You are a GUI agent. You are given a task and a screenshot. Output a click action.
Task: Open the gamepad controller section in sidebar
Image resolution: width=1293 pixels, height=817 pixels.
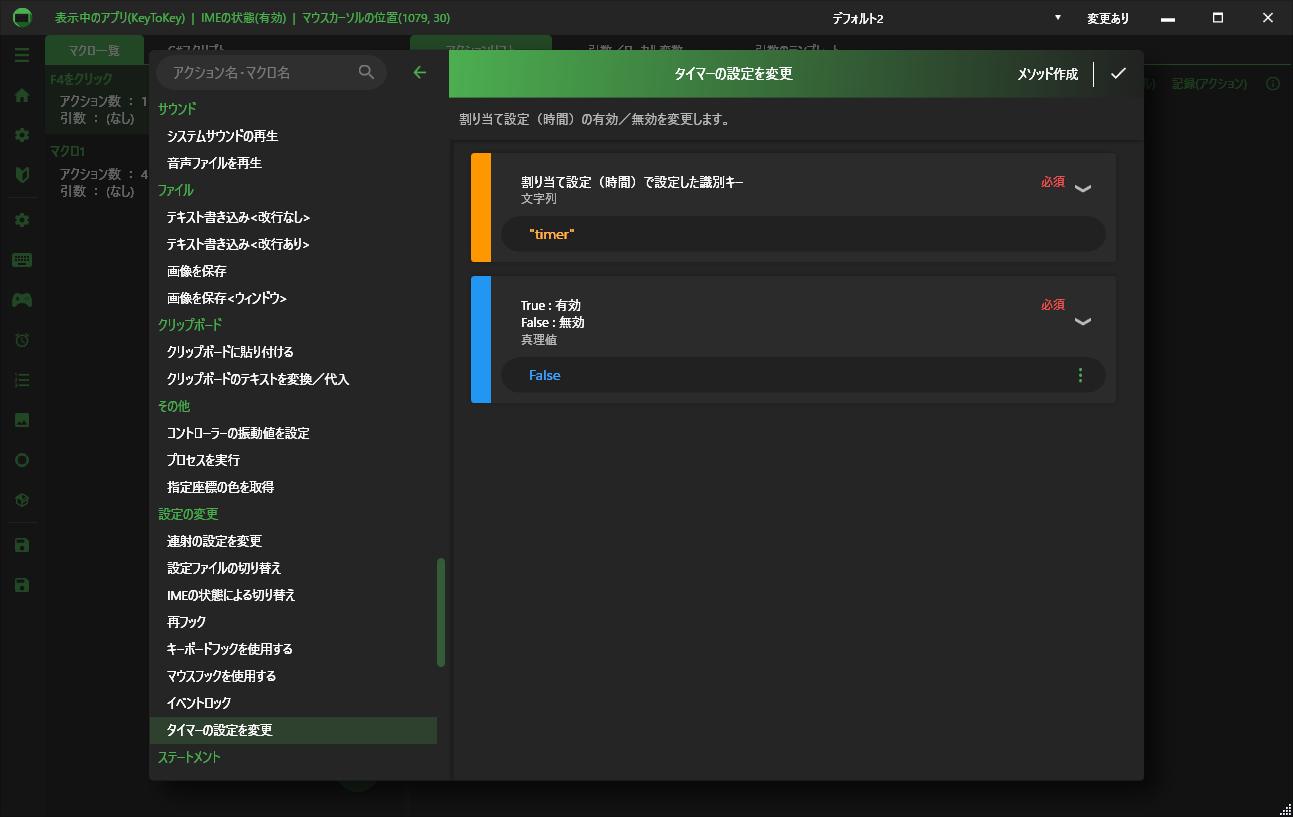[22, 299]
